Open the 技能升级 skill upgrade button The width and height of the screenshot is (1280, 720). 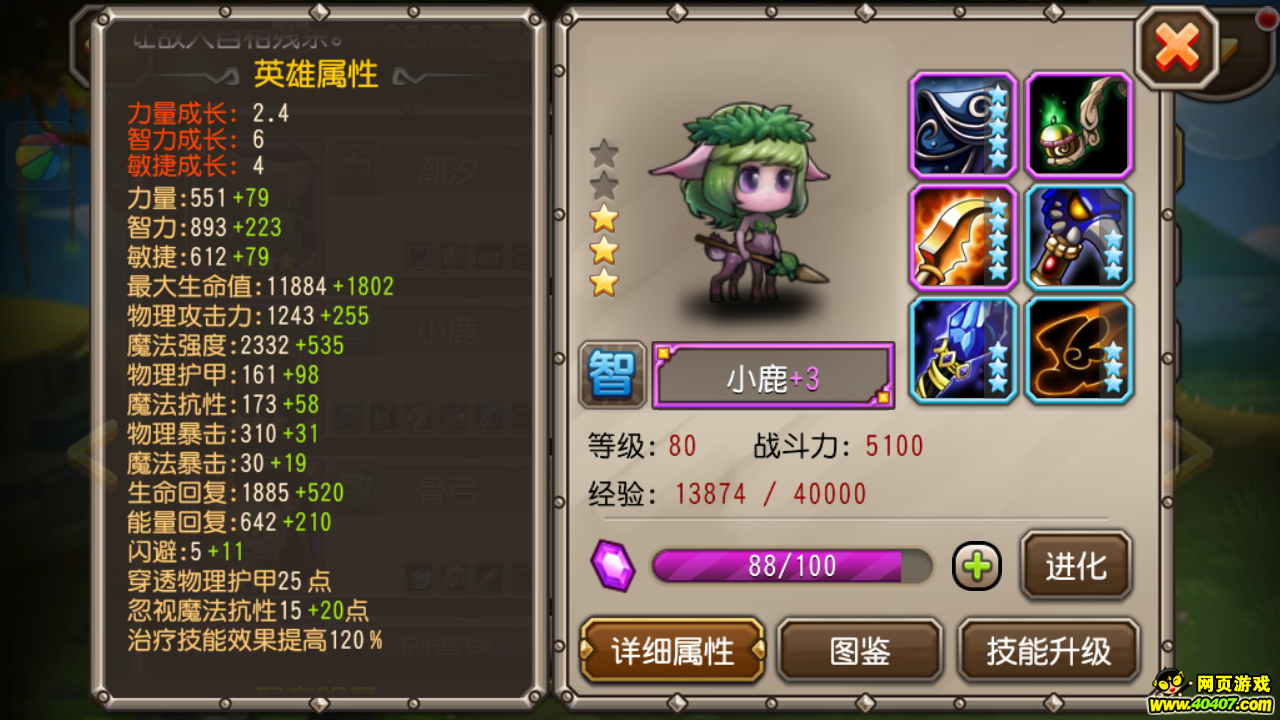[1049, 651]
